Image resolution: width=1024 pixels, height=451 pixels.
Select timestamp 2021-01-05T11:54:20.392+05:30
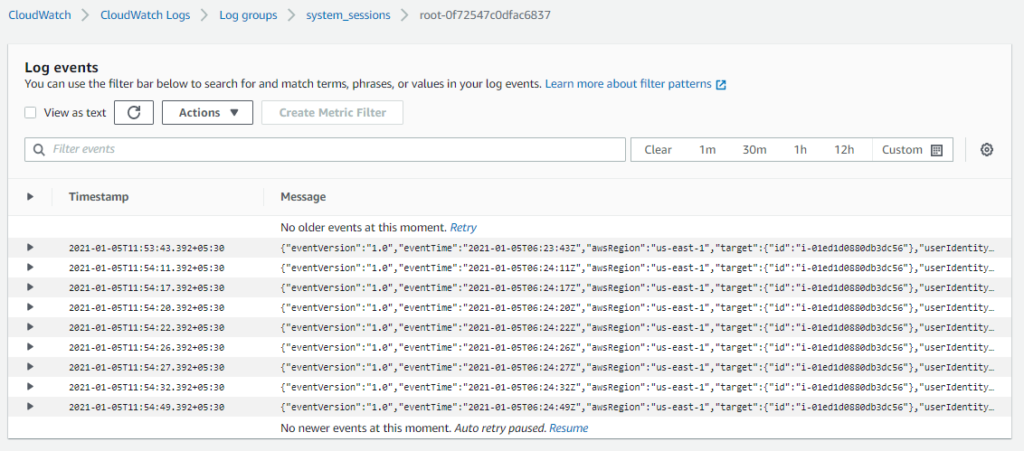click(x=146, y=307)
